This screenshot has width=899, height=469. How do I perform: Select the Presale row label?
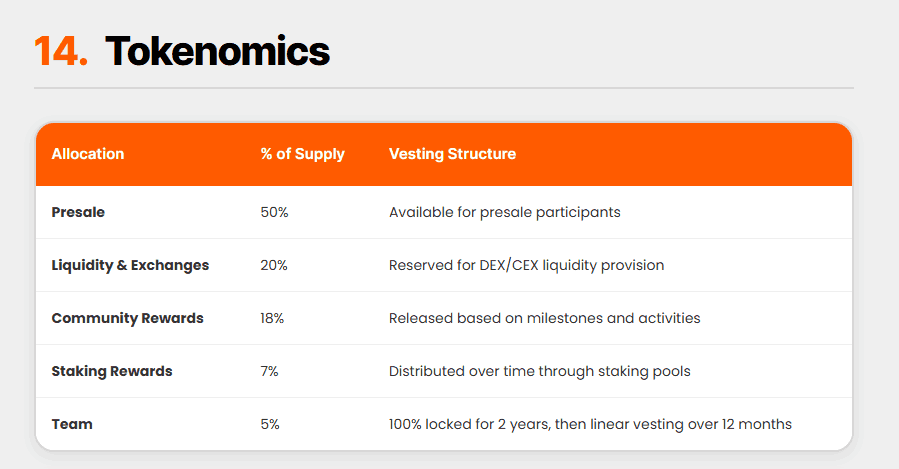(78, 212)
